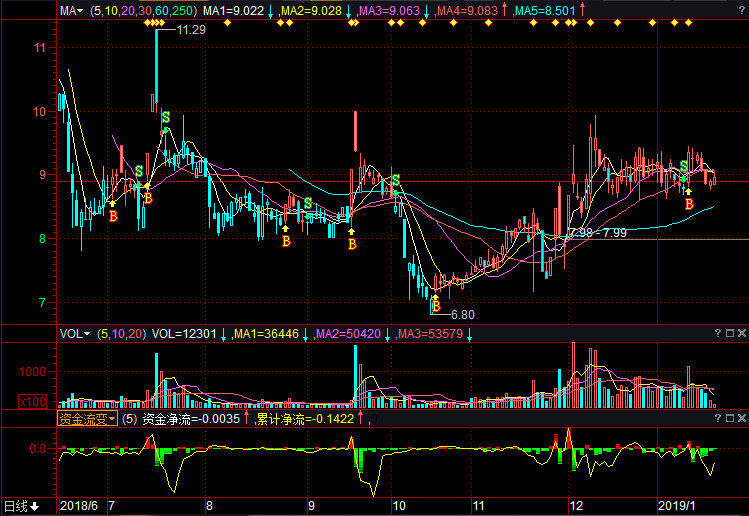Click the S sell signal below the 11.29 peak
Image resolution: width=749 pixels, height=516 pixels.
(x=166, y=117)
